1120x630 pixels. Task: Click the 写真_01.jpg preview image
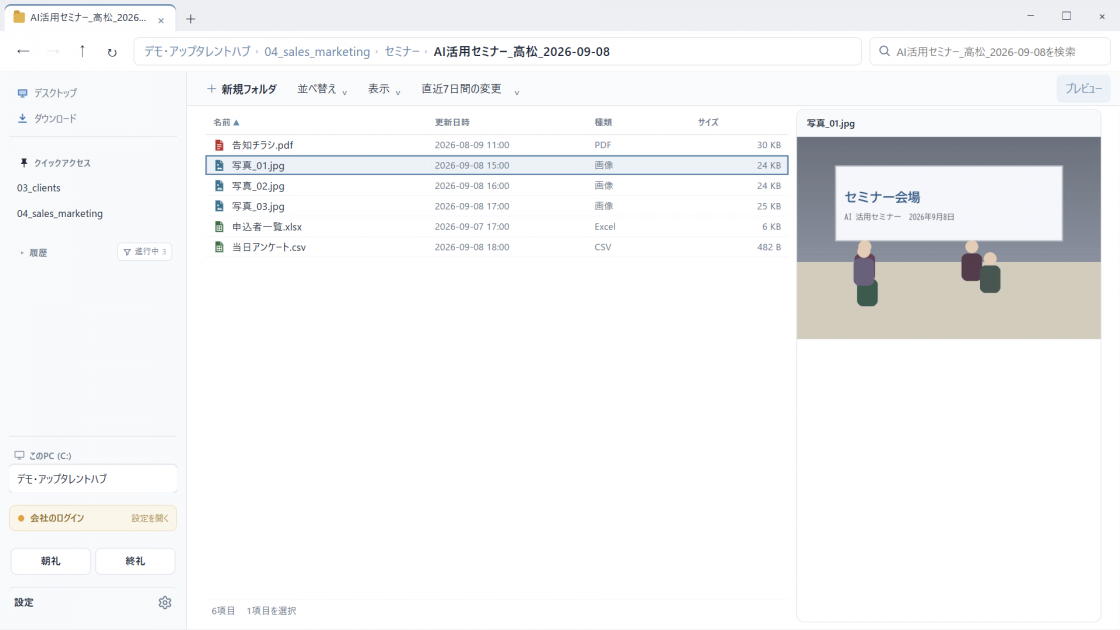click(x=949, y=238)
